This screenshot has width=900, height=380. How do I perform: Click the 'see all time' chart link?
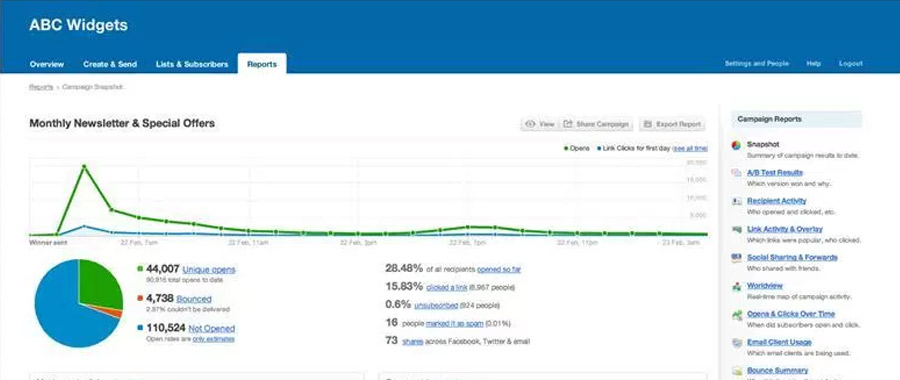tap(690, 148)
